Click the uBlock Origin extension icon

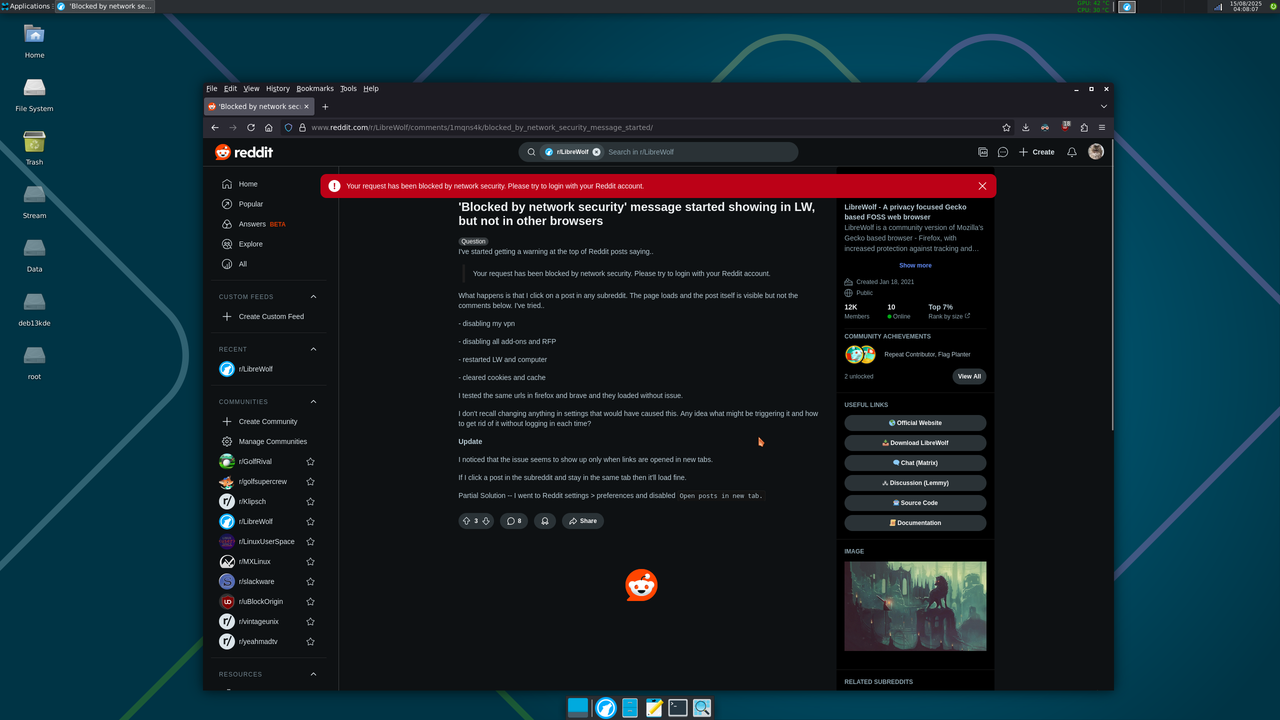(1066, 127)
